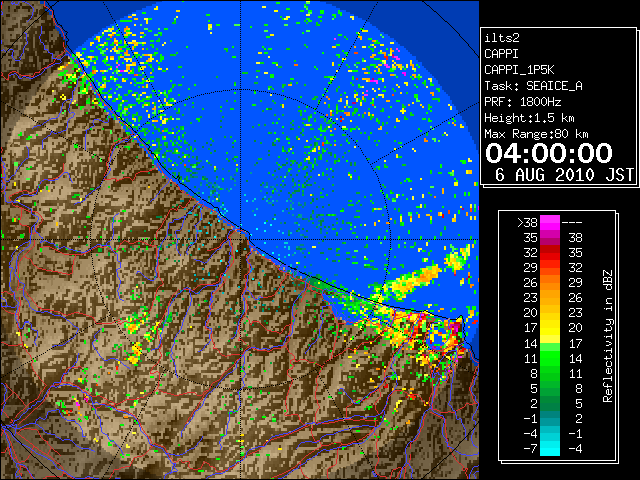
Task: Select the "Task: SEAICE_A" line
Action: pyautogui.click(x=533, y=86)
